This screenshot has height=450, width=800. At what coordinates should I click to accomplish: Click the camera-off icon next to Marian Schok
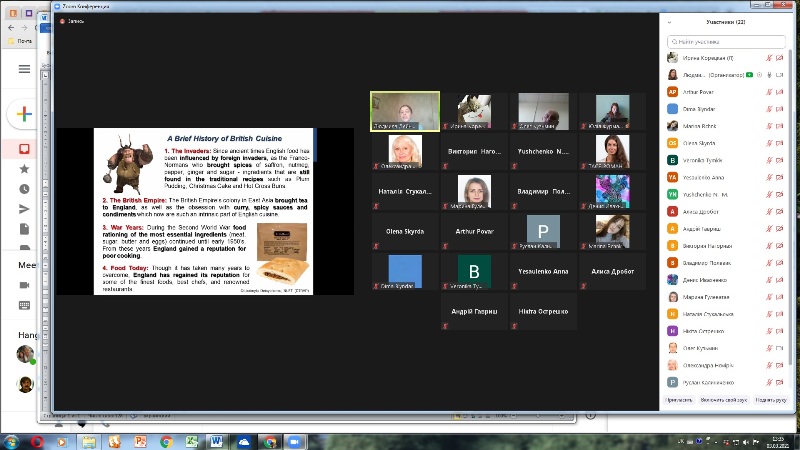(x=780, y=125)
